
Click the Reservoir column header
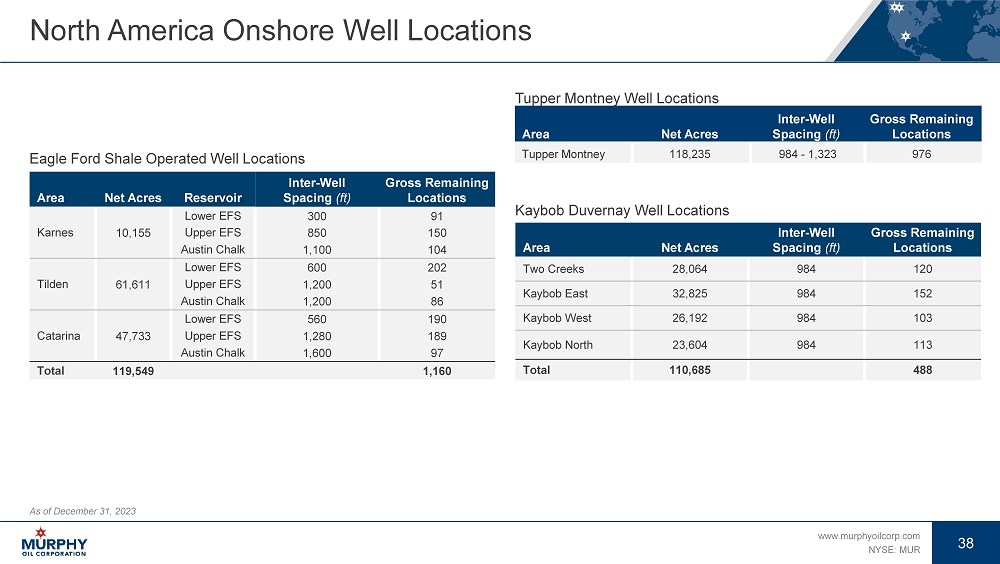point(212,198)
